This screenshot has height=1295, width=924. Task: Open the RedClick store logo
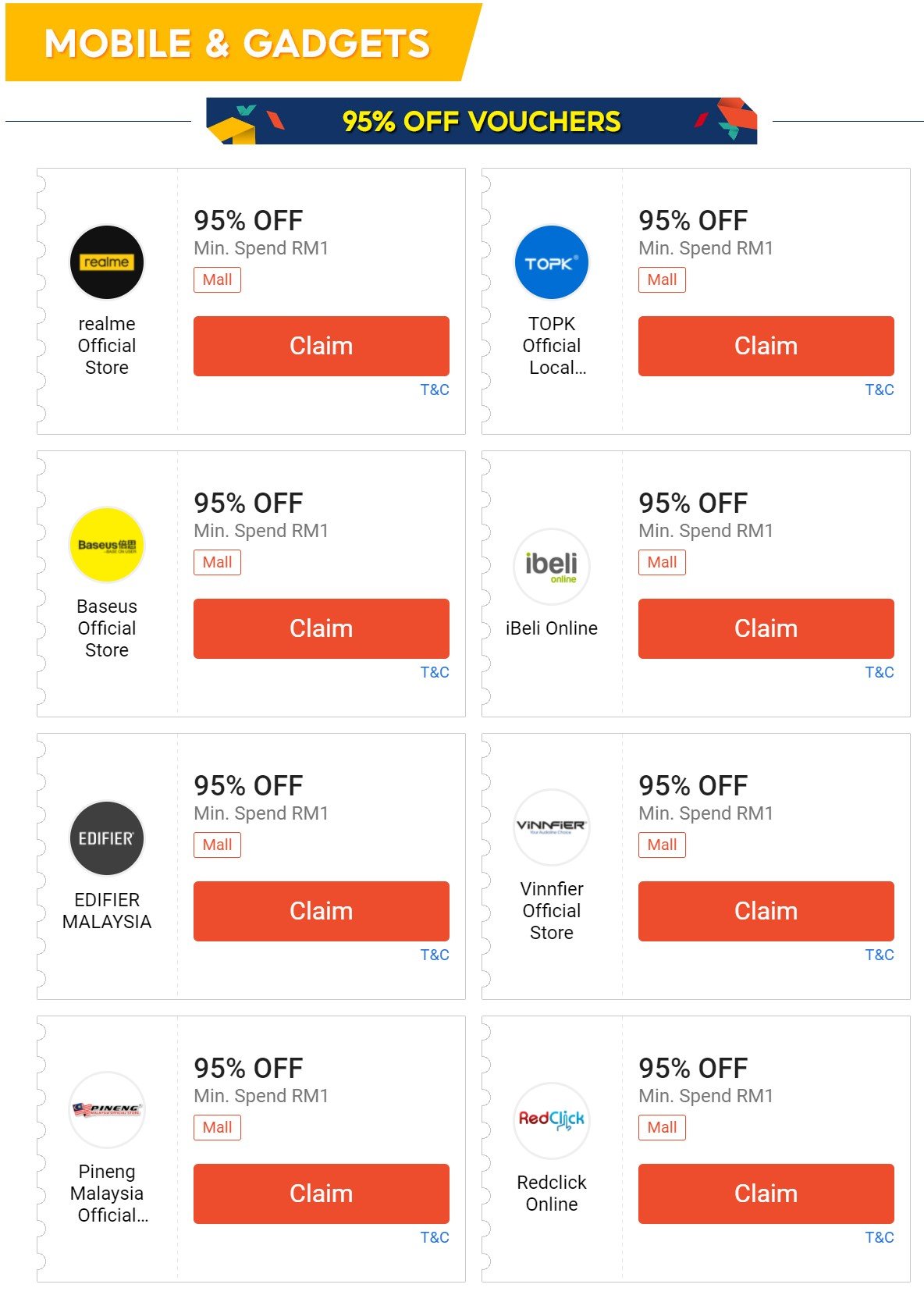point(552,1120)
